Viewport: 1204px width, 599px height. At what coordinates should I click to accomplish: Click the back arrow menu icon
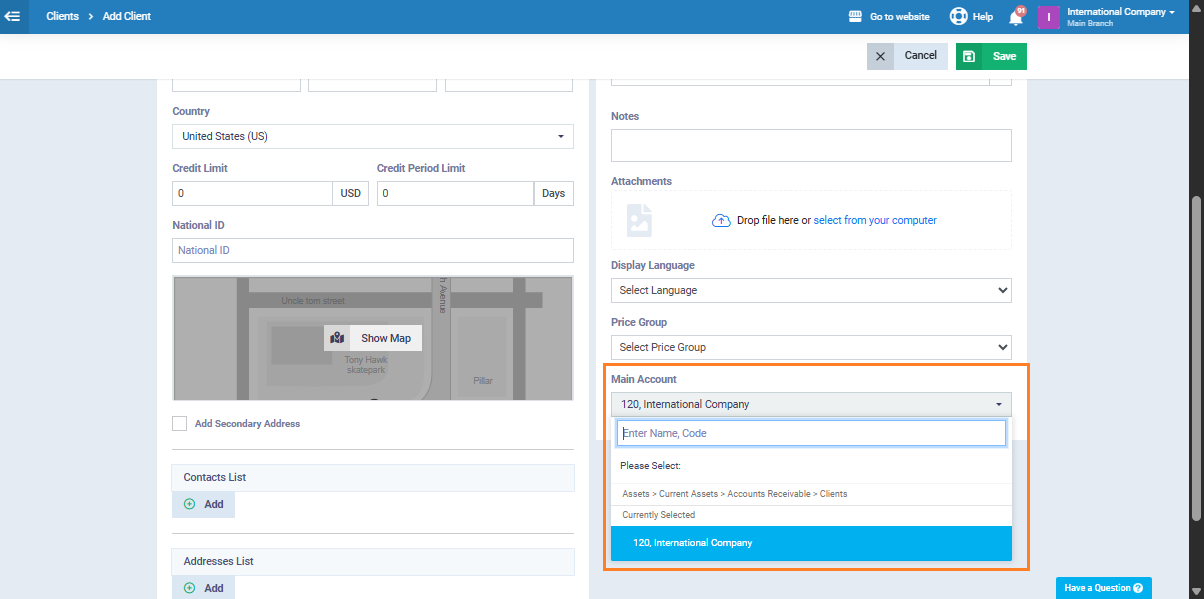click(13, 16)
